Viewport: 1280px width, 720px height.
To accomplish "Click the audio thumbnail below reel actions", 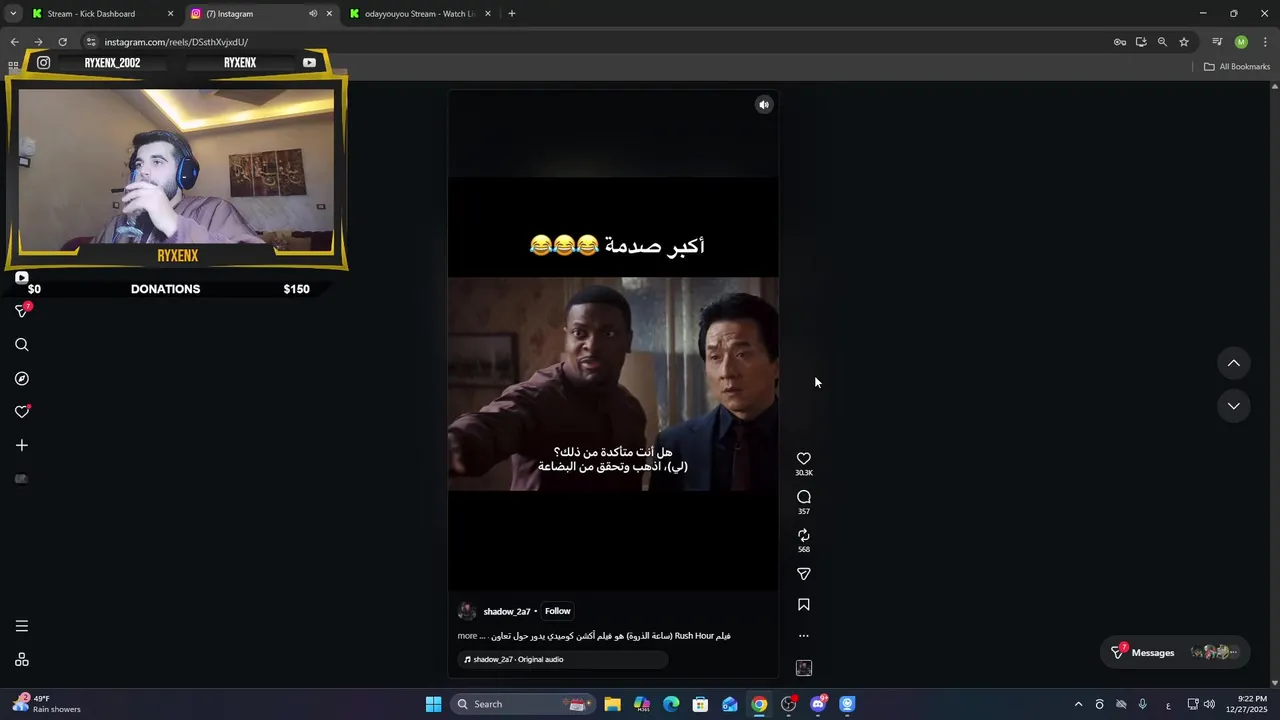I will [804, 668].
